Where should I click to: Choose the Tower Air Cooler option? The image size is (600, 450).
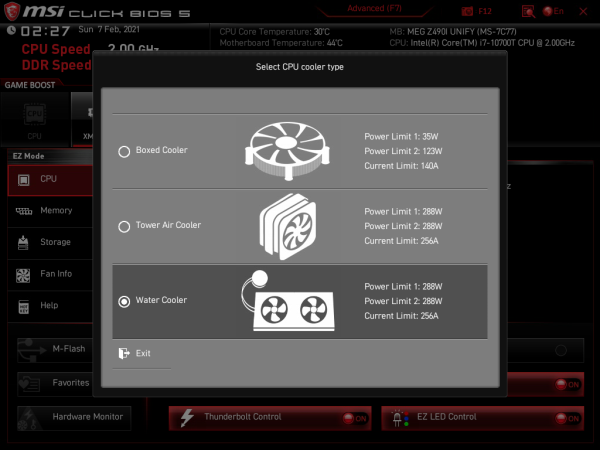point(124,227)
